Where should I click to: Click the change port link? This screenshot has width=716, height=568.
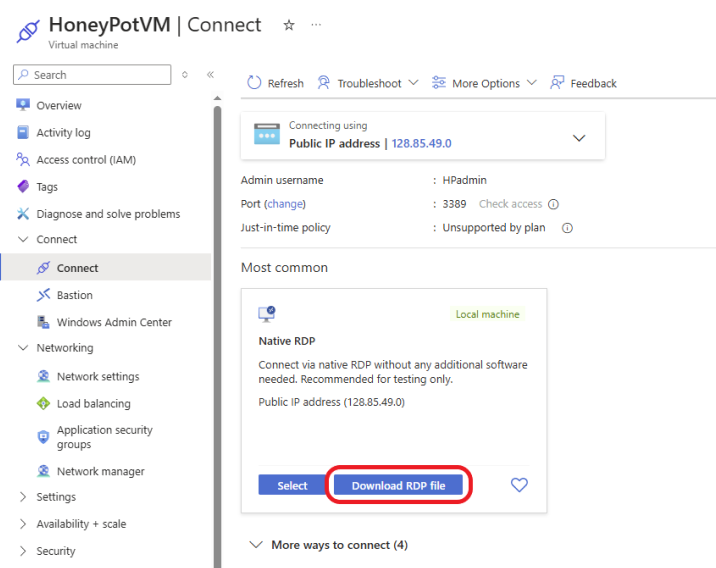(285, 204)
